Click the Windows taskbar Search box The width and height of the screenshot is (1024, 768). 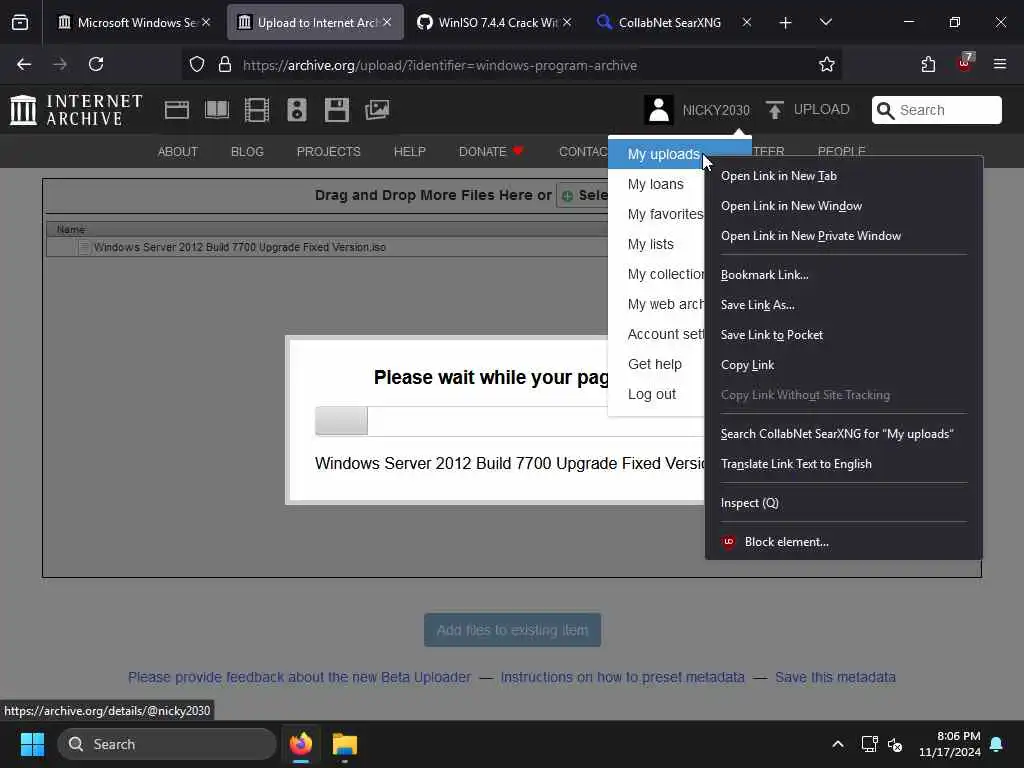click(167, 744)
